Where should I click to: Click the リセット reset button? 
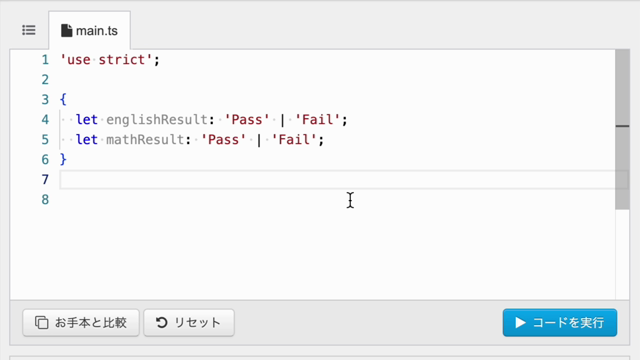[189, 322]
